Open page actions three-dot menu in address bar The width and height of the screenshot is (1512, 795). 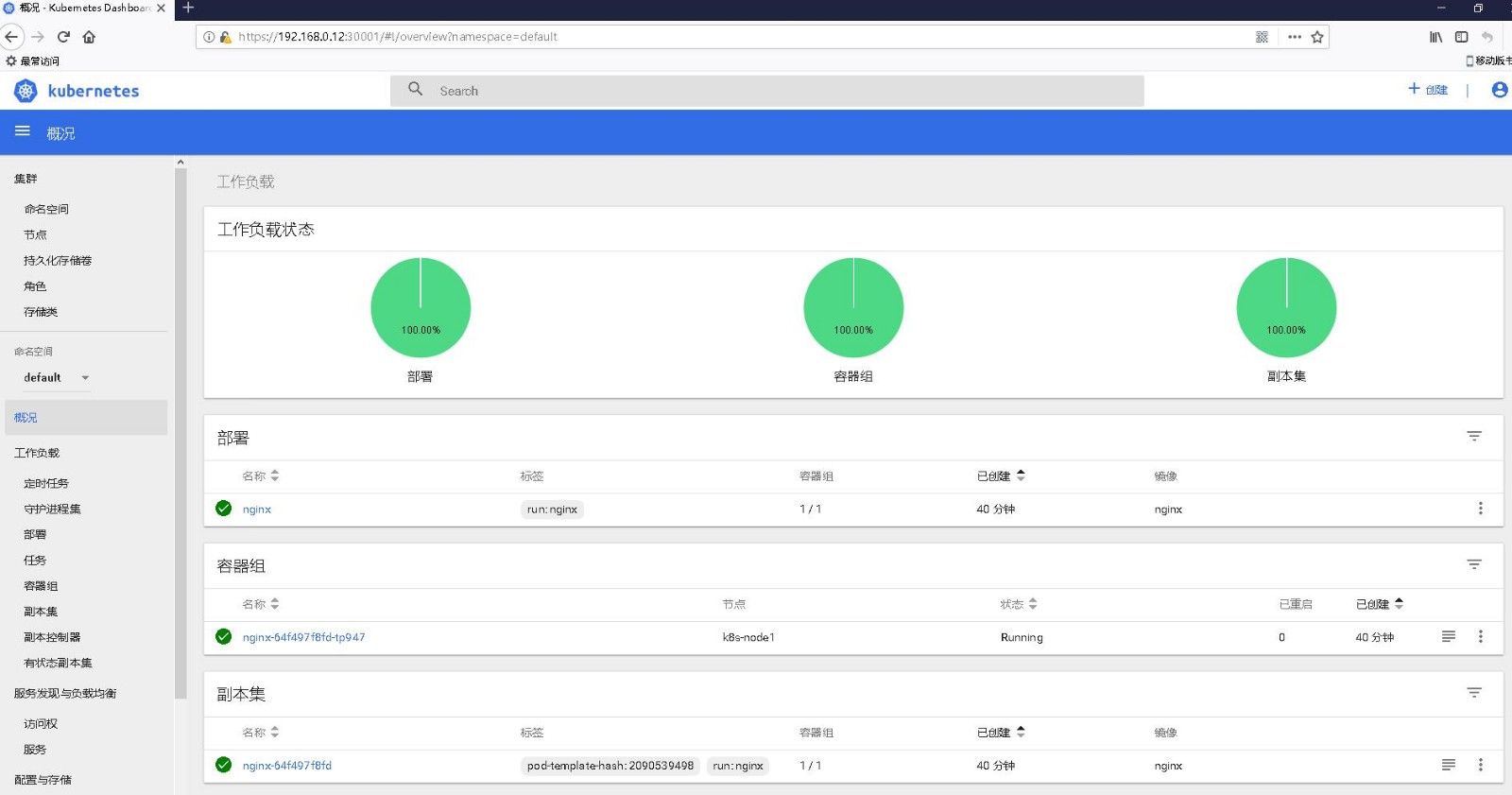tap(1294, 37)
